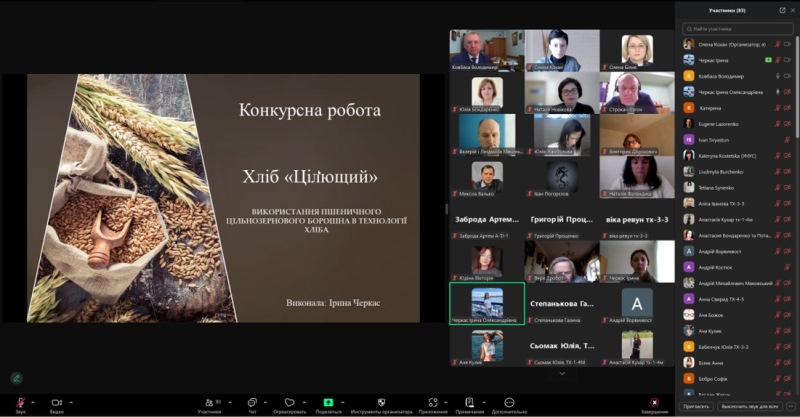Click Катерина's orange K avatar
This screenshot has height=417, width=800.
pyautogui.click(x=689, y=108)
